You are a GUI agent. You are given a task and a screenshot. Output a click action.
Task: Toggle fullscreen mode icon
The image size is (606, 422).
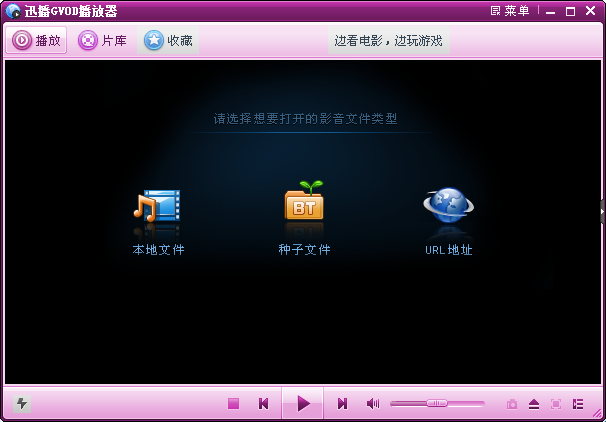click(556, 404)
